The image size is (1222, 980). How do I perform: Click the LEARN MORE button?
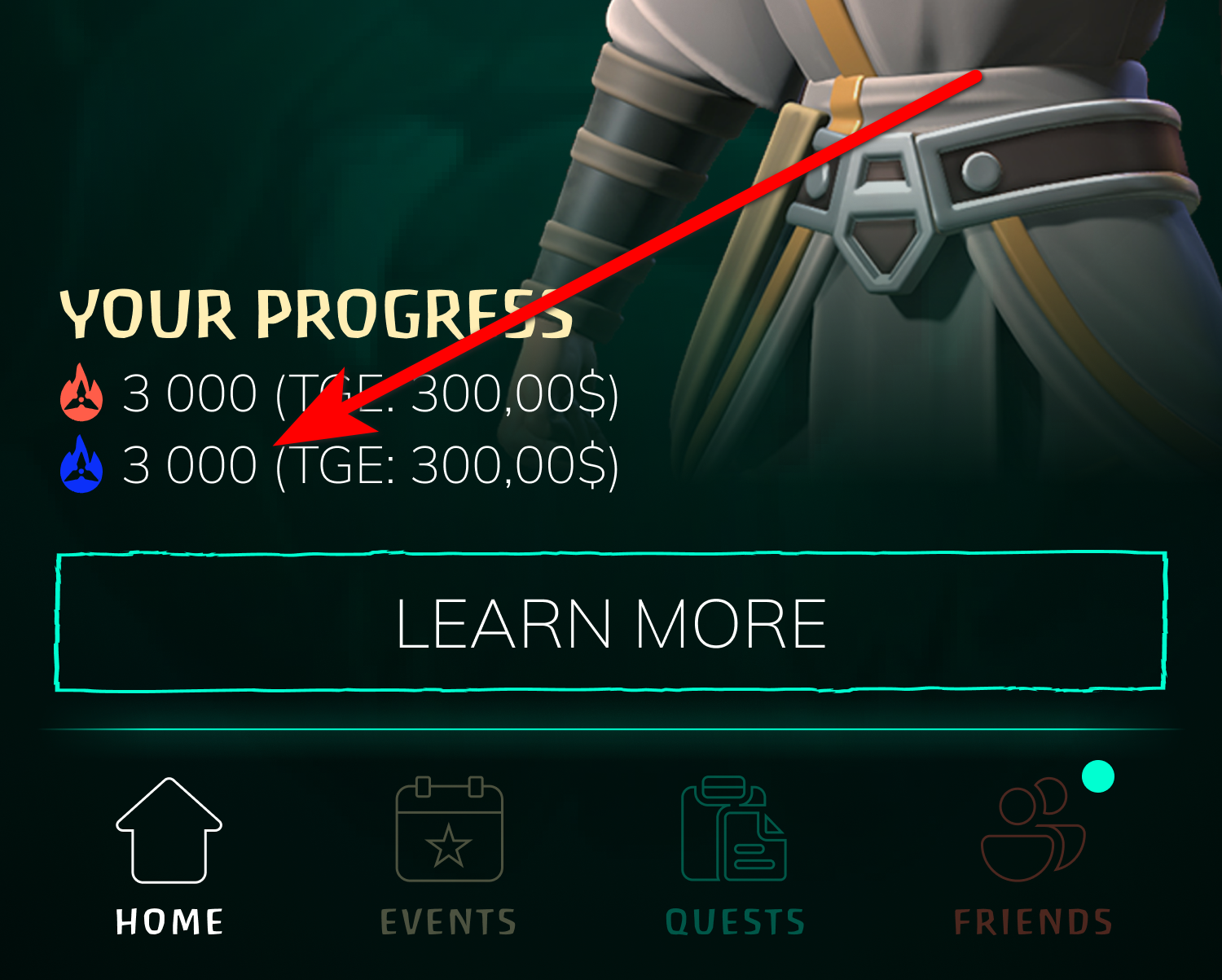click(611, 622)
